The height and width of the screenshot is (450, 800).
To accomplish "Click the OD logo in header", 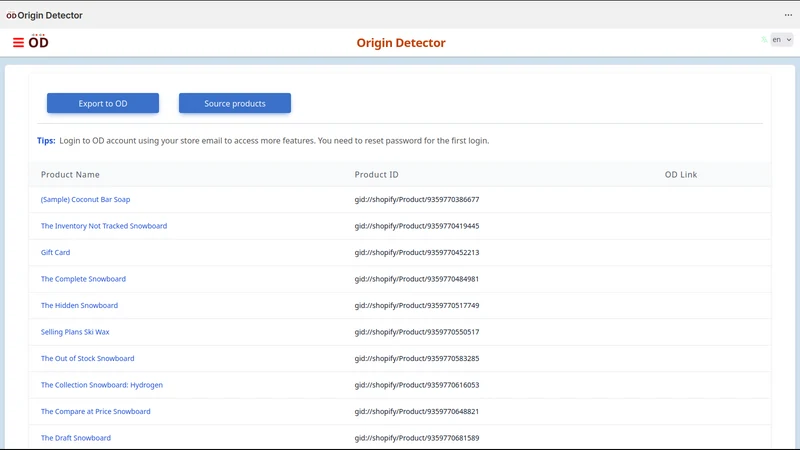I will (38, 41).
